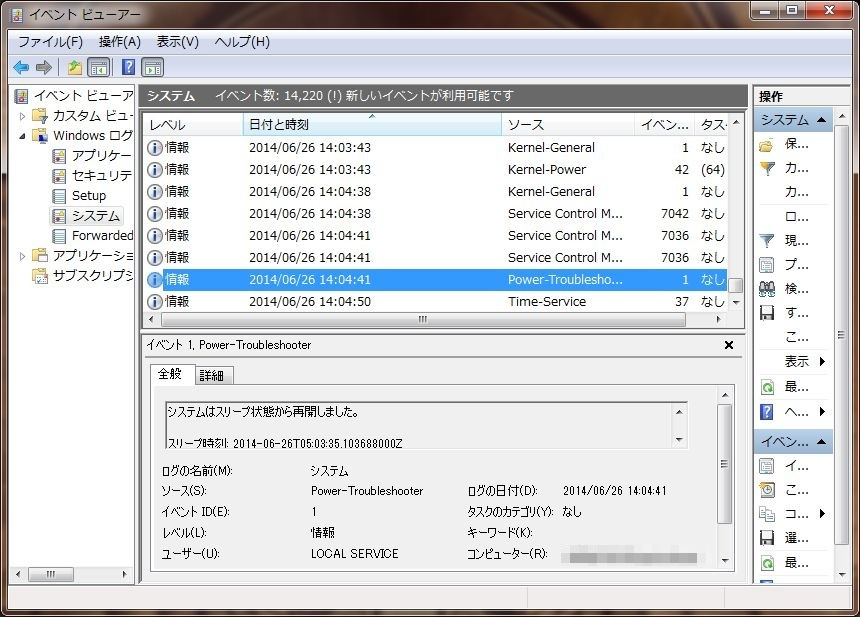
Task: Click down arrow of description text scrollbar
Action: pyautogui.click(x=680, y=440)
